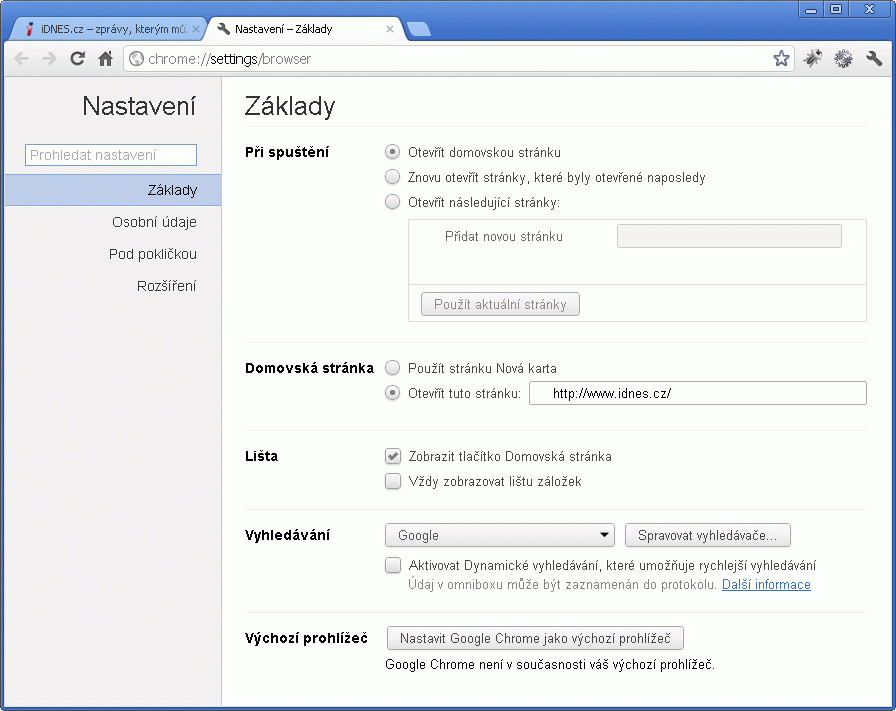Viewport: 896px width, 711px height.
Task: Click the Přidat novou stránku input field
Action: click(x=729, y=236)
